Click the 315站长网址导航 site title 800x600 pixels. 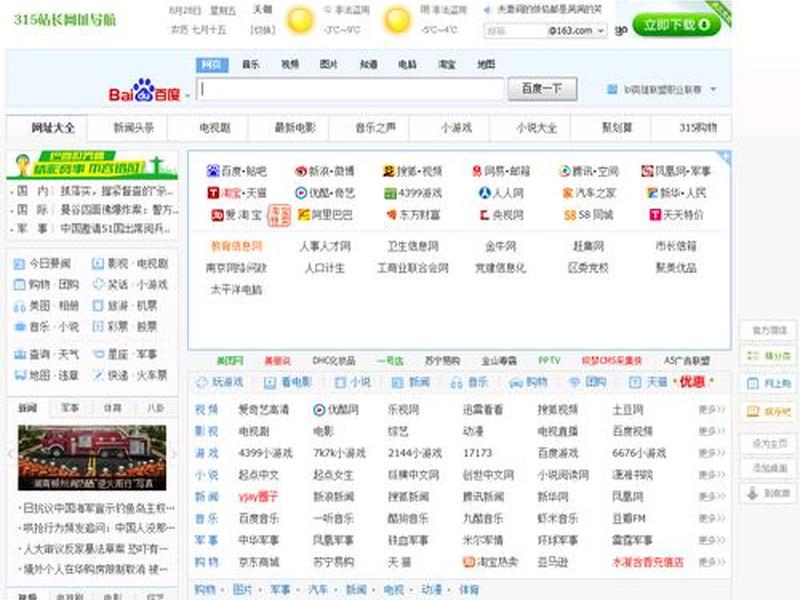tap(65, 20)
